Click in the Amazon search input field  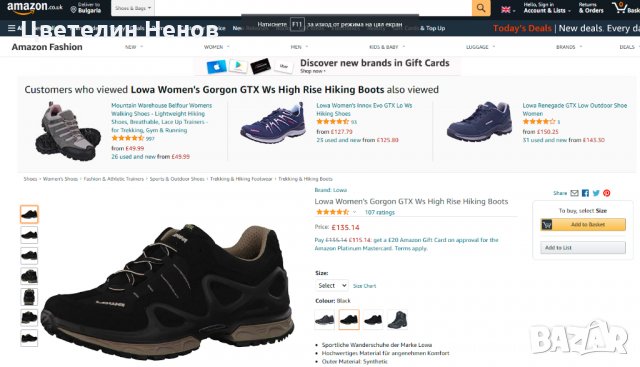pyautogui.click(x=313, y=8)
